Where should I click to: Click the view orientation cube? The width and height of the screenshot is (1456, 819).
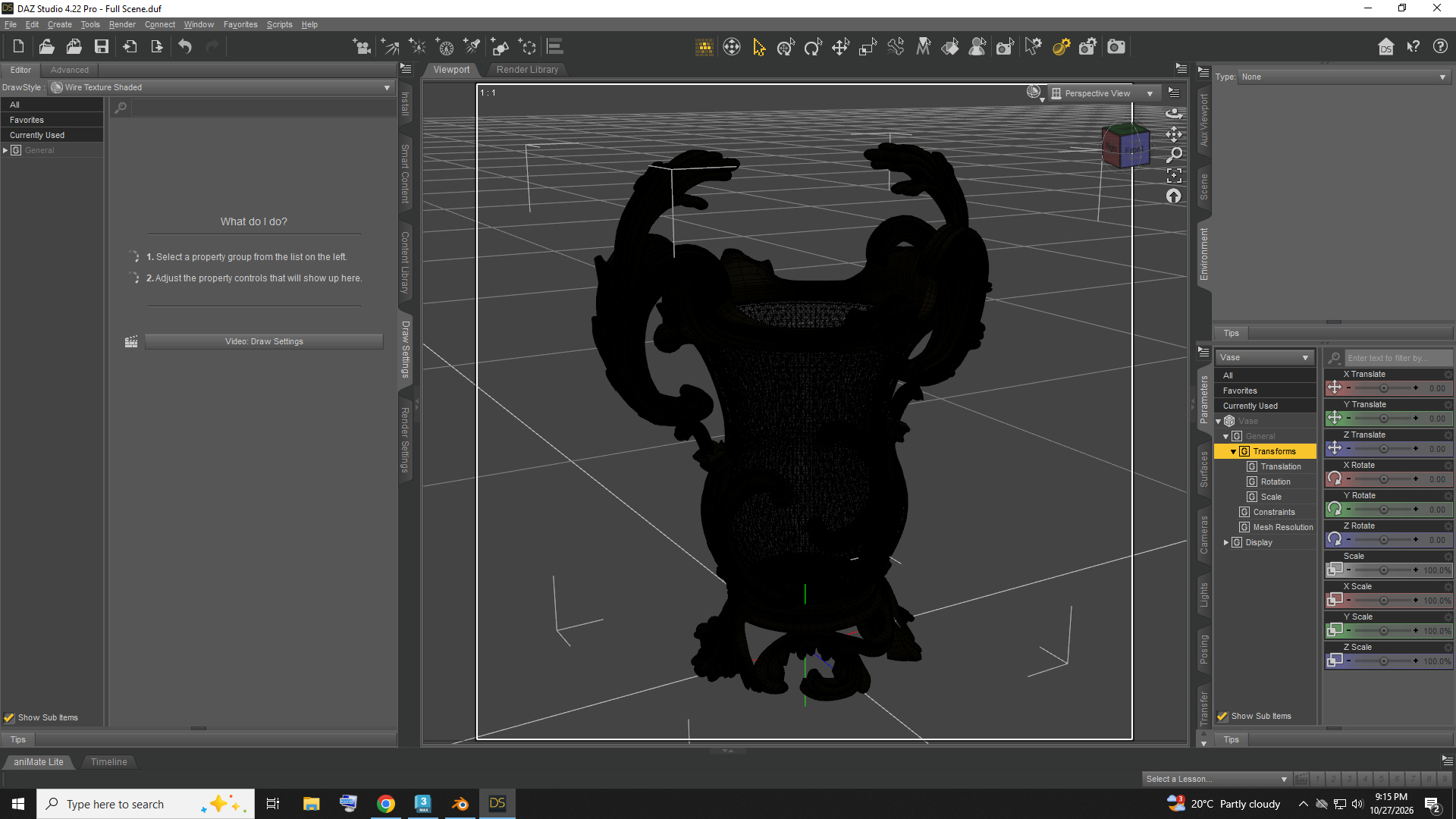coord(1126,146)
